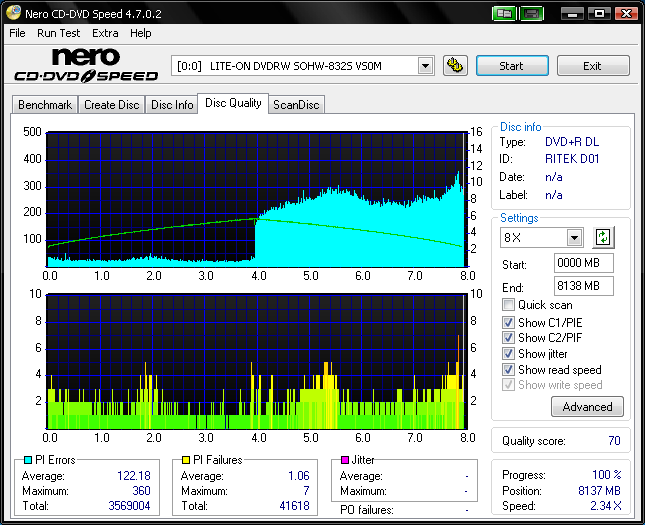Open the Extra menu
Viewport: 645px width, 525px height.
105,33
